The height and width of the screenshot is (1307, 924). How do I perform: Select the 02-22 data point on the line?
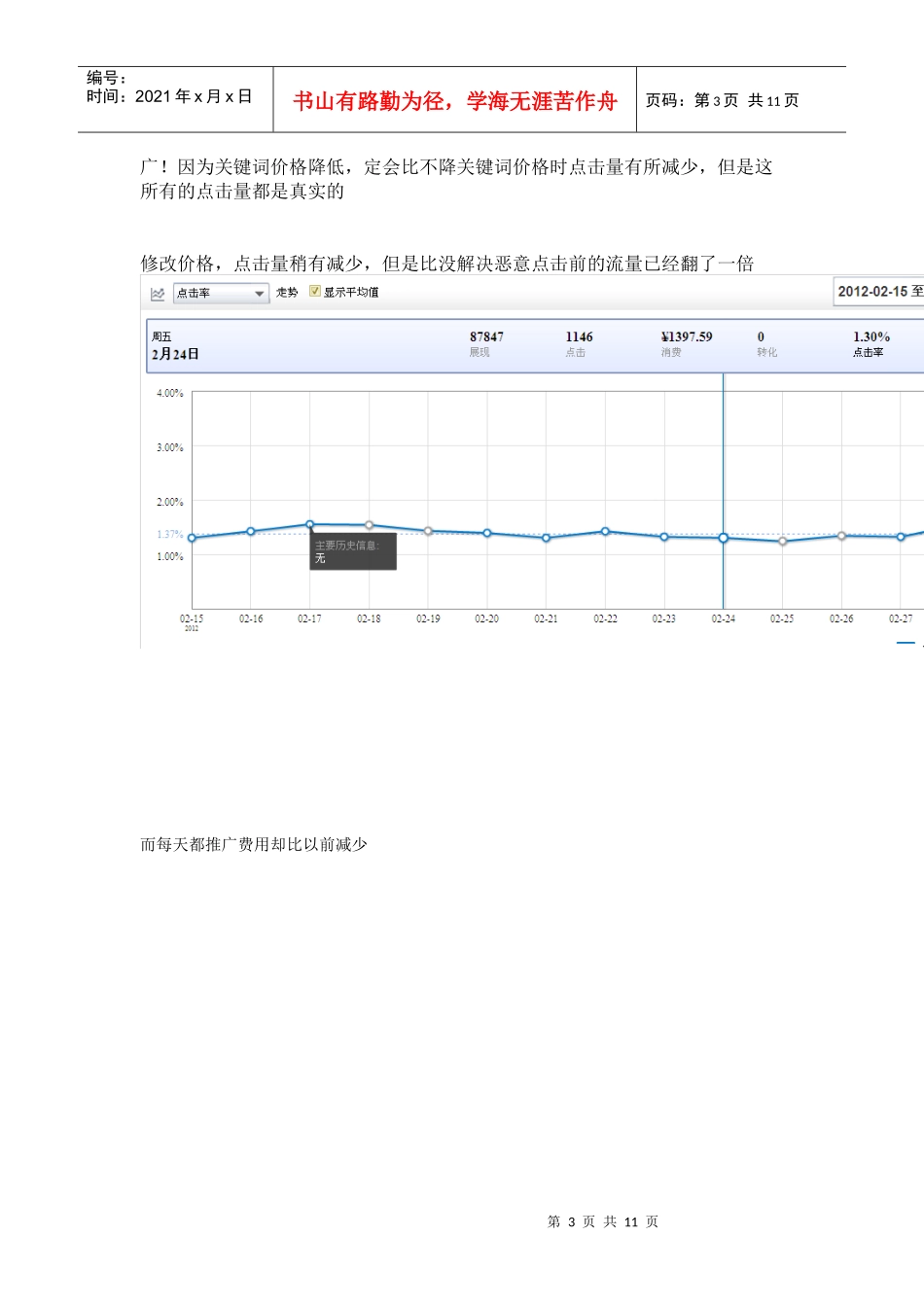point(605,531)
